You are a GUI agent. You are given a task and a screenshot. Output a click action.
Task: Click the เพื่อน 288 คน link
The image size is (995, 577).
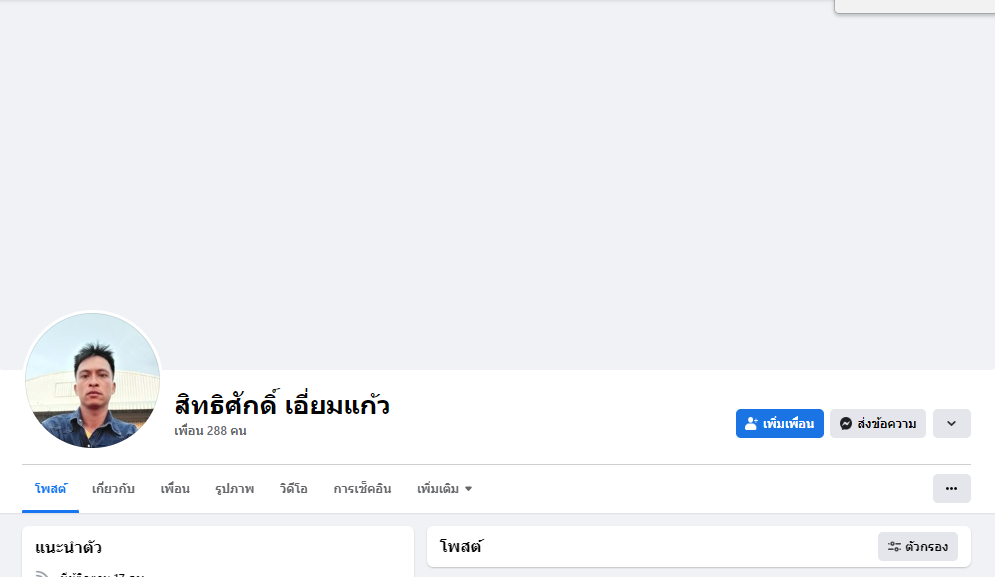pyautogui.click(x=210, y=431)
